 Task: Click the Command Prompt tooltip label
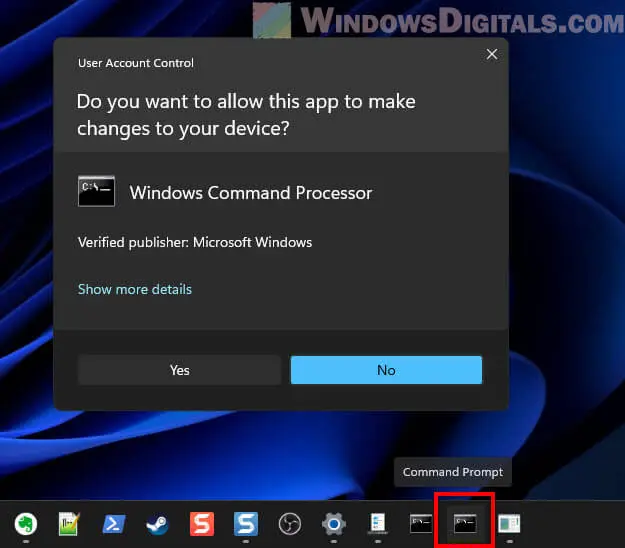[453, 472]
